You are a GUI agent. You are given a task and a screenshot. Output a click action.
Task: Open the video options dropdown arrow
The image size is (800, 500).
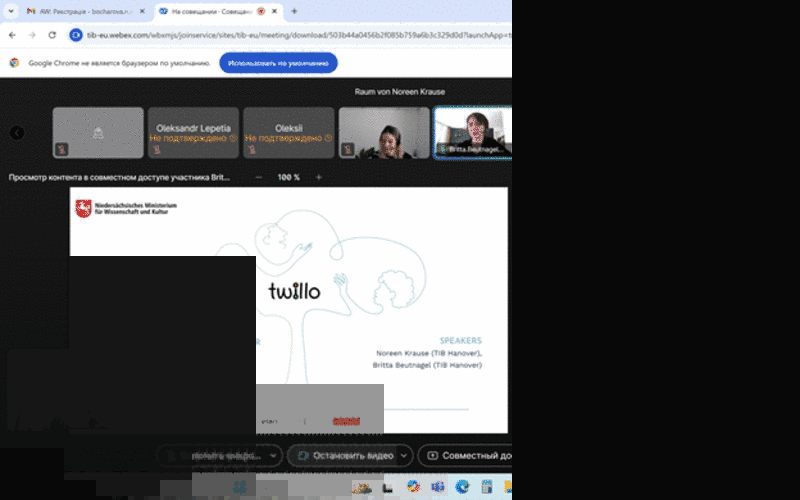[x=404, y=456]
